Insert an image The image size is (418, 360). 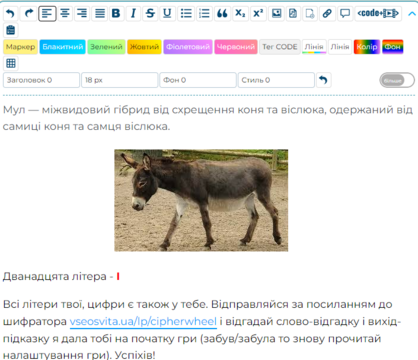[276, 14]
